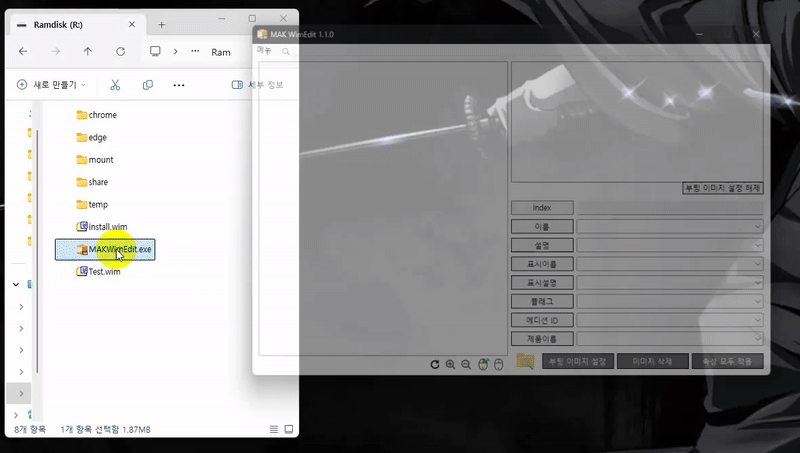Toggle the 세부 정보 details pane
This screenshot has width=800, height=453.
click(x=258, y=85)
